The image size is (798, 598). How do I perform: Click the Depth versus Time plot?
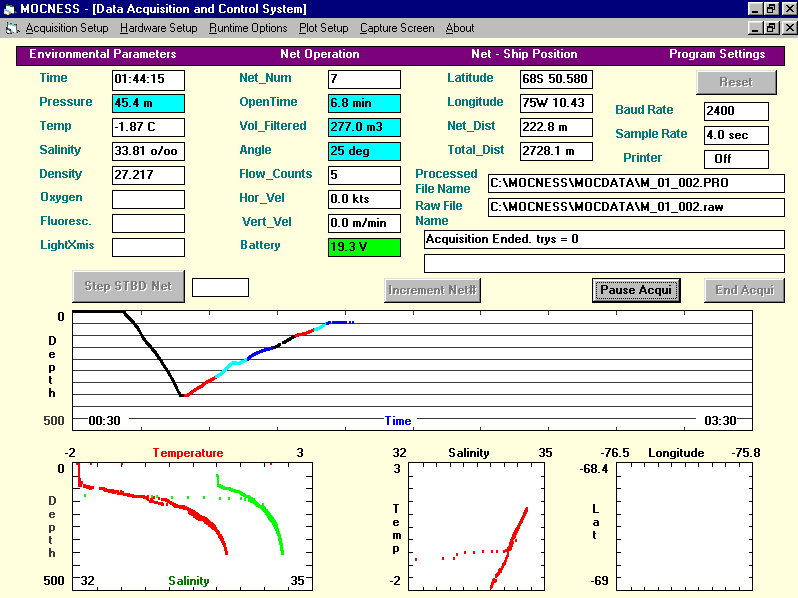tap(412, 371)
